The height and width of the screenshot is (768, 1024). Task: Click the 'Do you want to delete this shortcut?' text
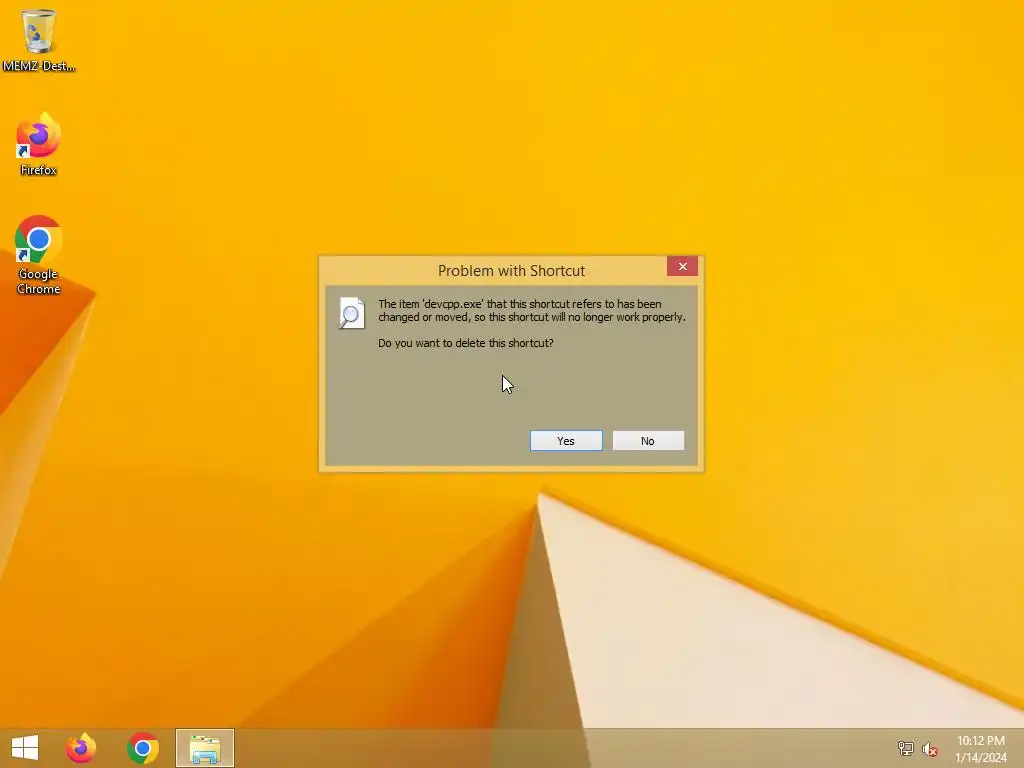[x=466, y=343]
